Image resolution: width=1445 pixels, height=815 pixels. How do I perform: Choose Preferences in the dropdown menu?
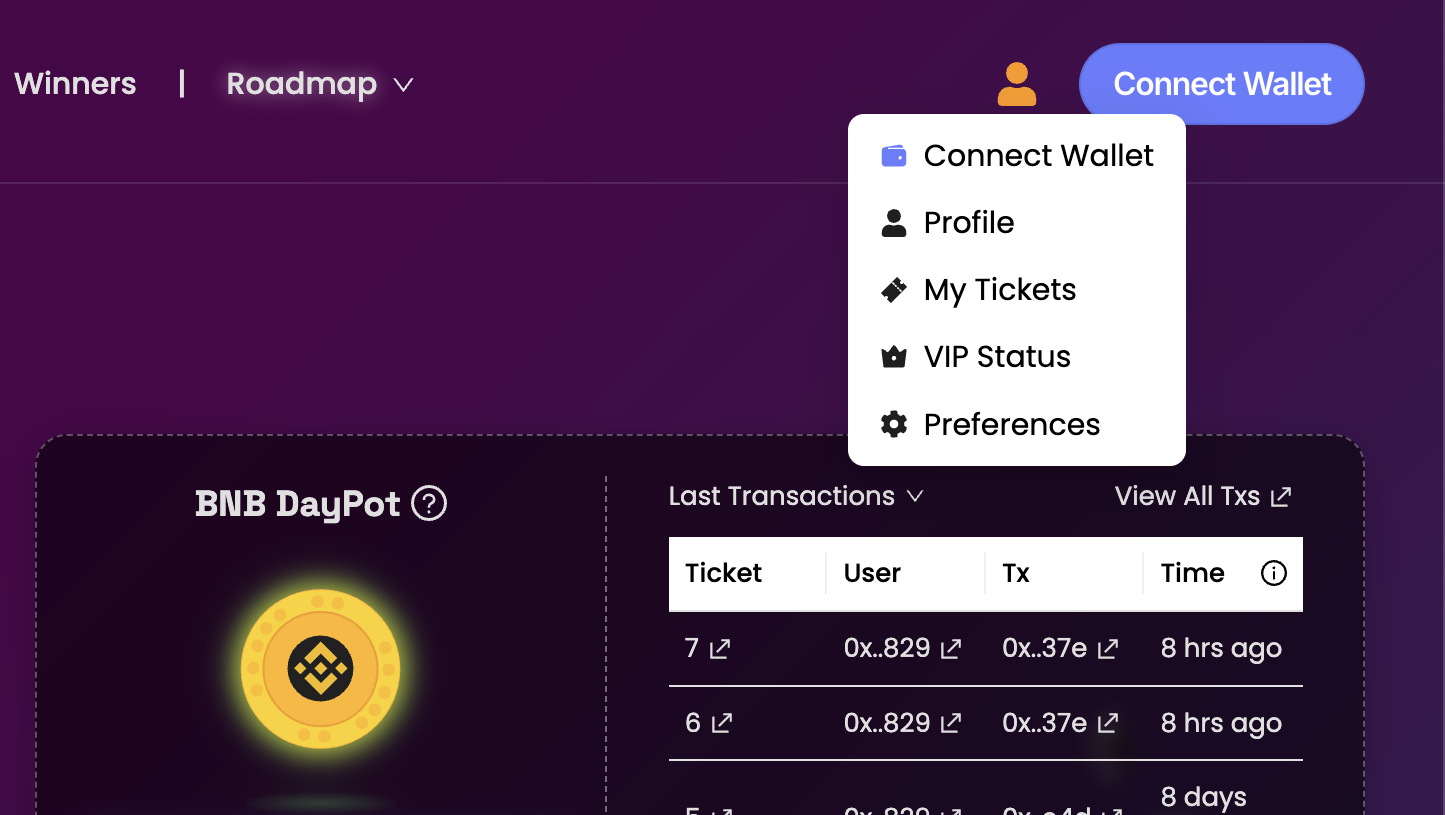[1011, 424]
